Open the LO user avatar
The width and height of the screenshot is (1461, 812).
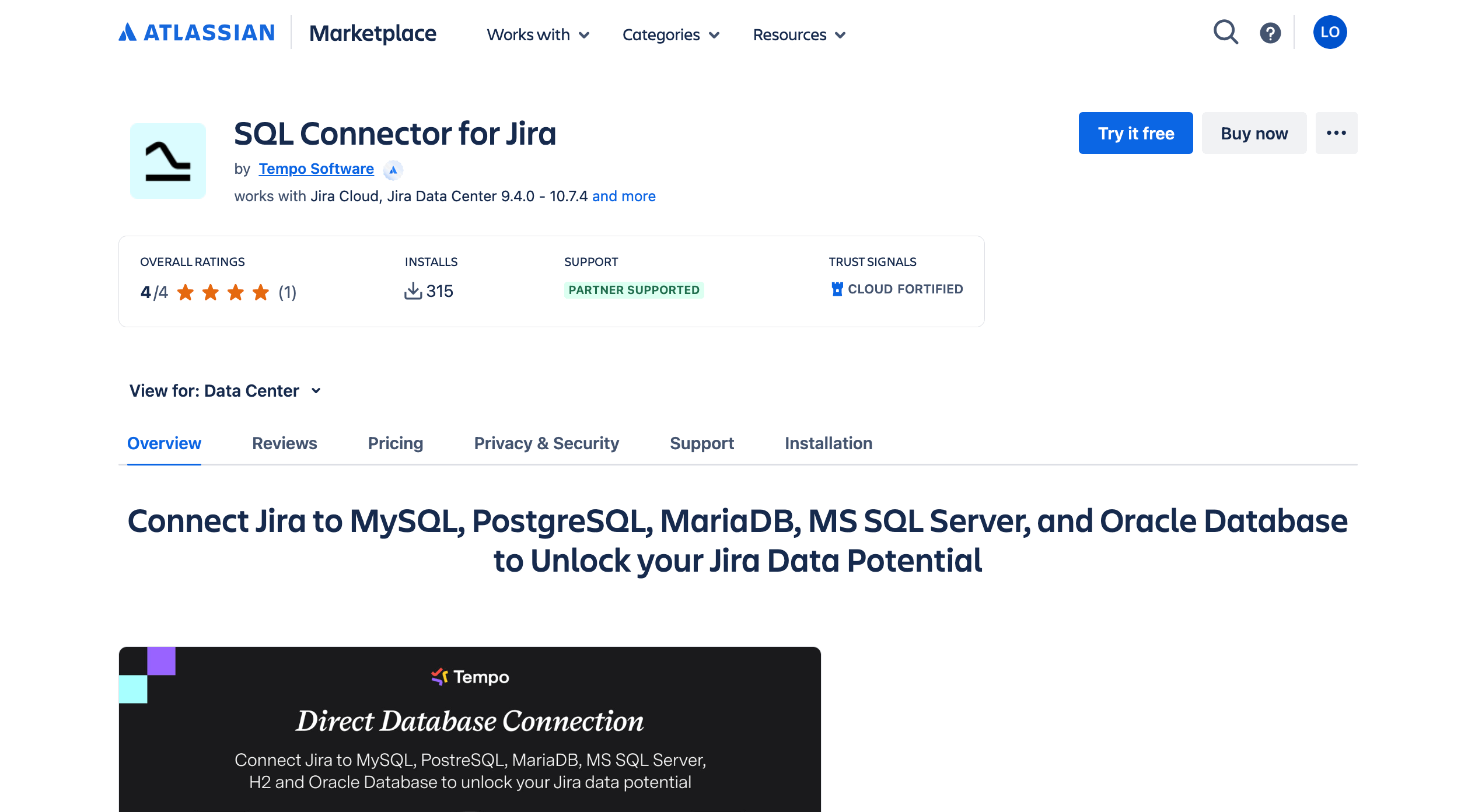pyautogui.click(x=1330, y=33)
